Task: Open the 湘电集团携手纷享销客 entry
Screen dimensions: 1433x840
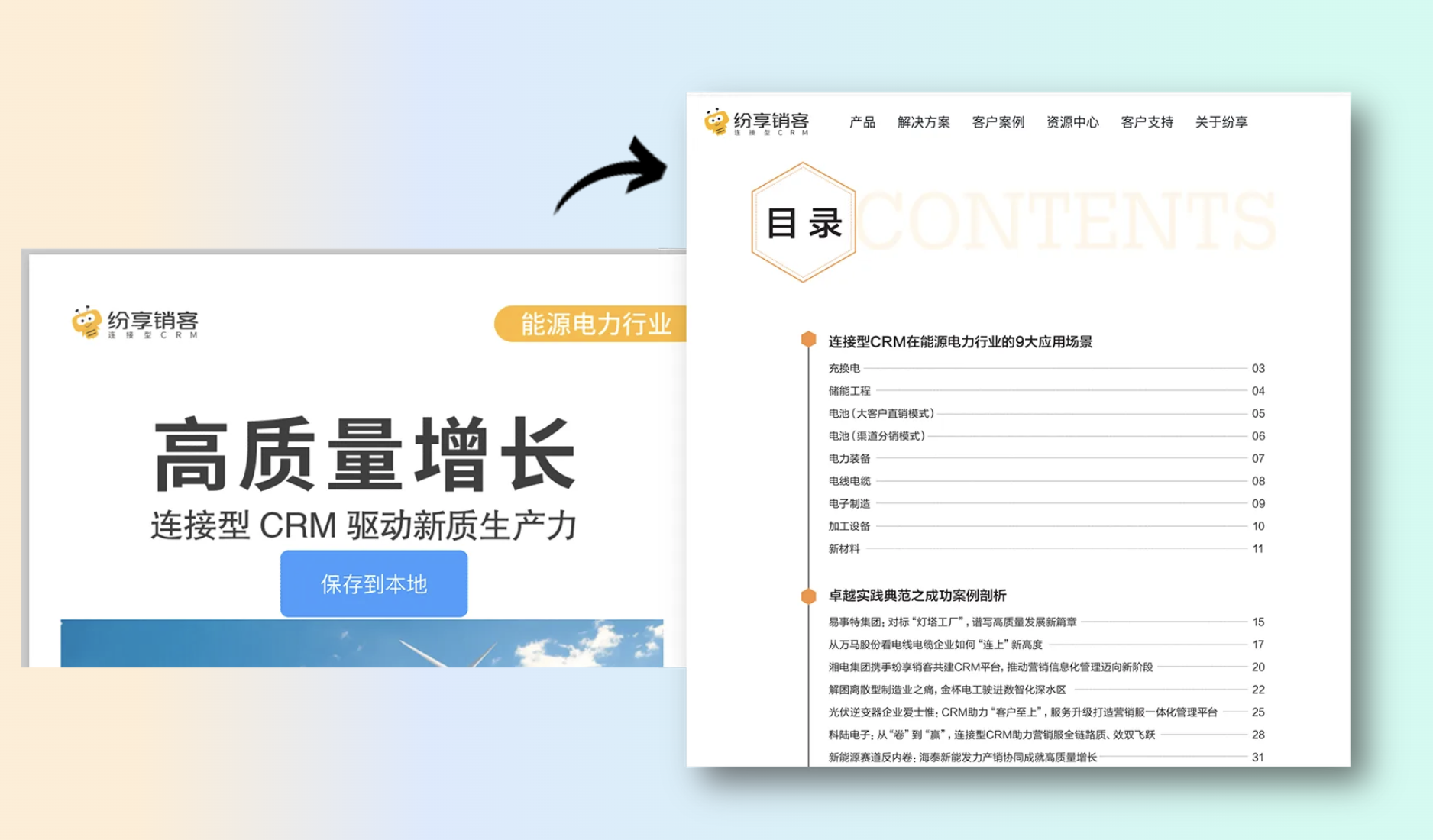Action: coord(1046,667)
